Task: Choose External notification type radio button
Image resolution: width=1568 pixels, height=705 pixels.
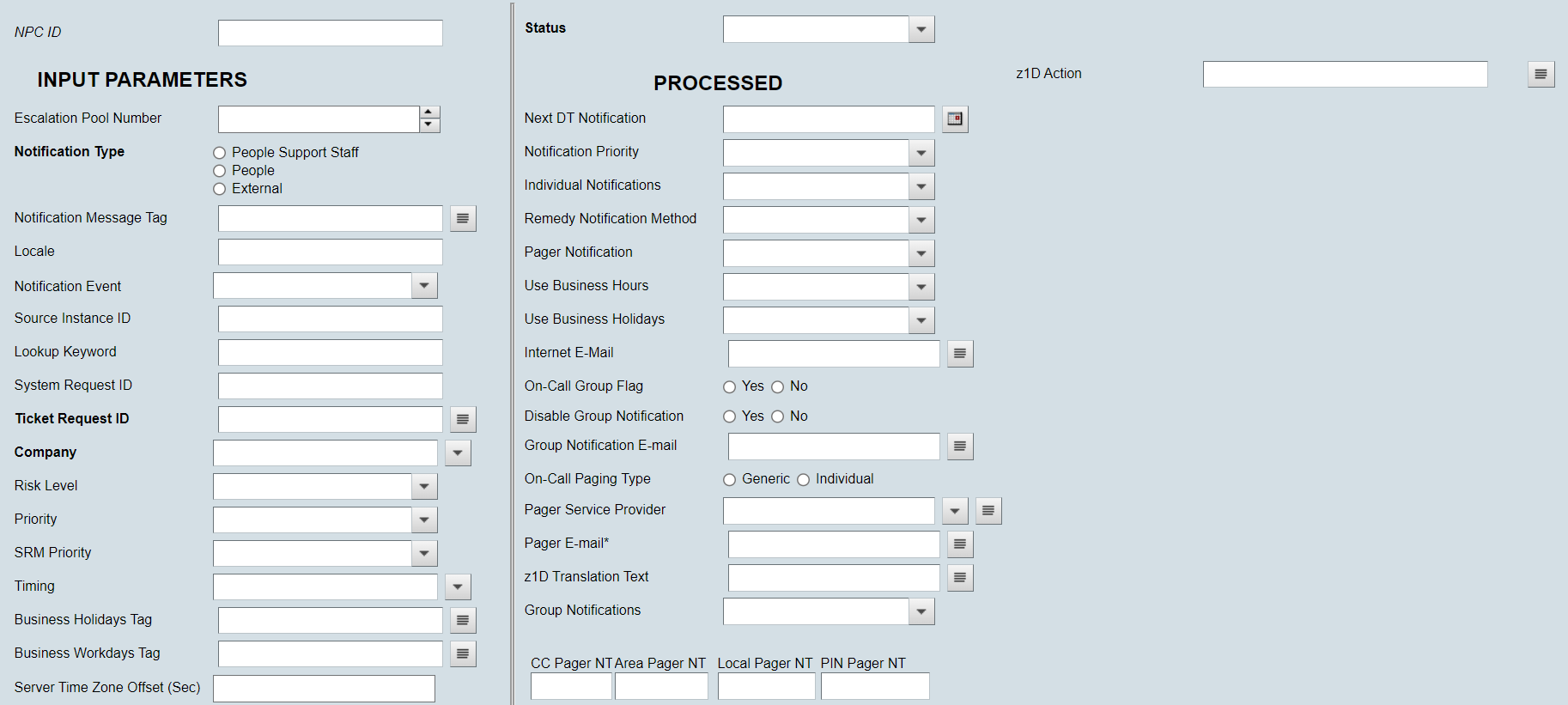Action: click(220, 189)
